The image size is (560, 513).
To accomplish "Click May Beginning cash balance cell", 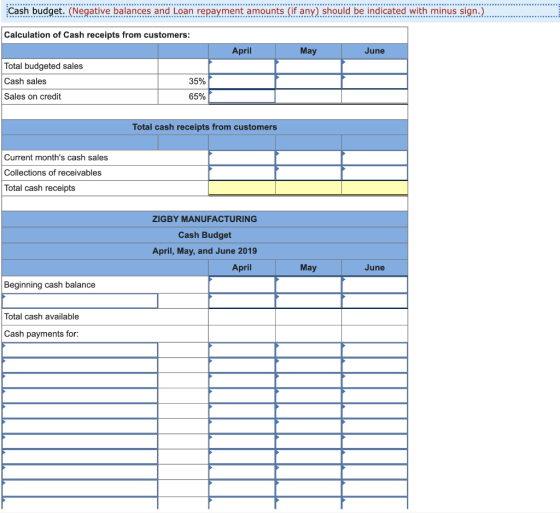I will click(x=308, y=285).
